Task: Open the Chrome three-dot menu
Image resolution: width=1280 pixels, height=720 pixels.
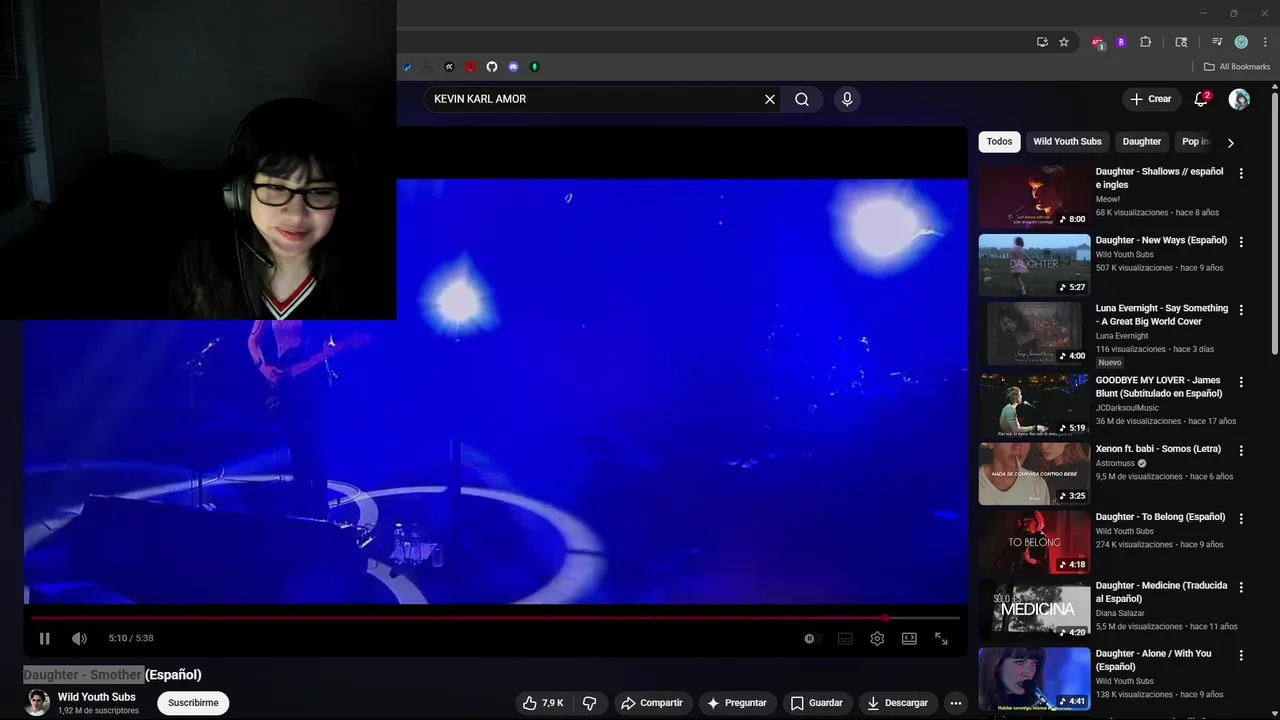Action: (1265, 42)
